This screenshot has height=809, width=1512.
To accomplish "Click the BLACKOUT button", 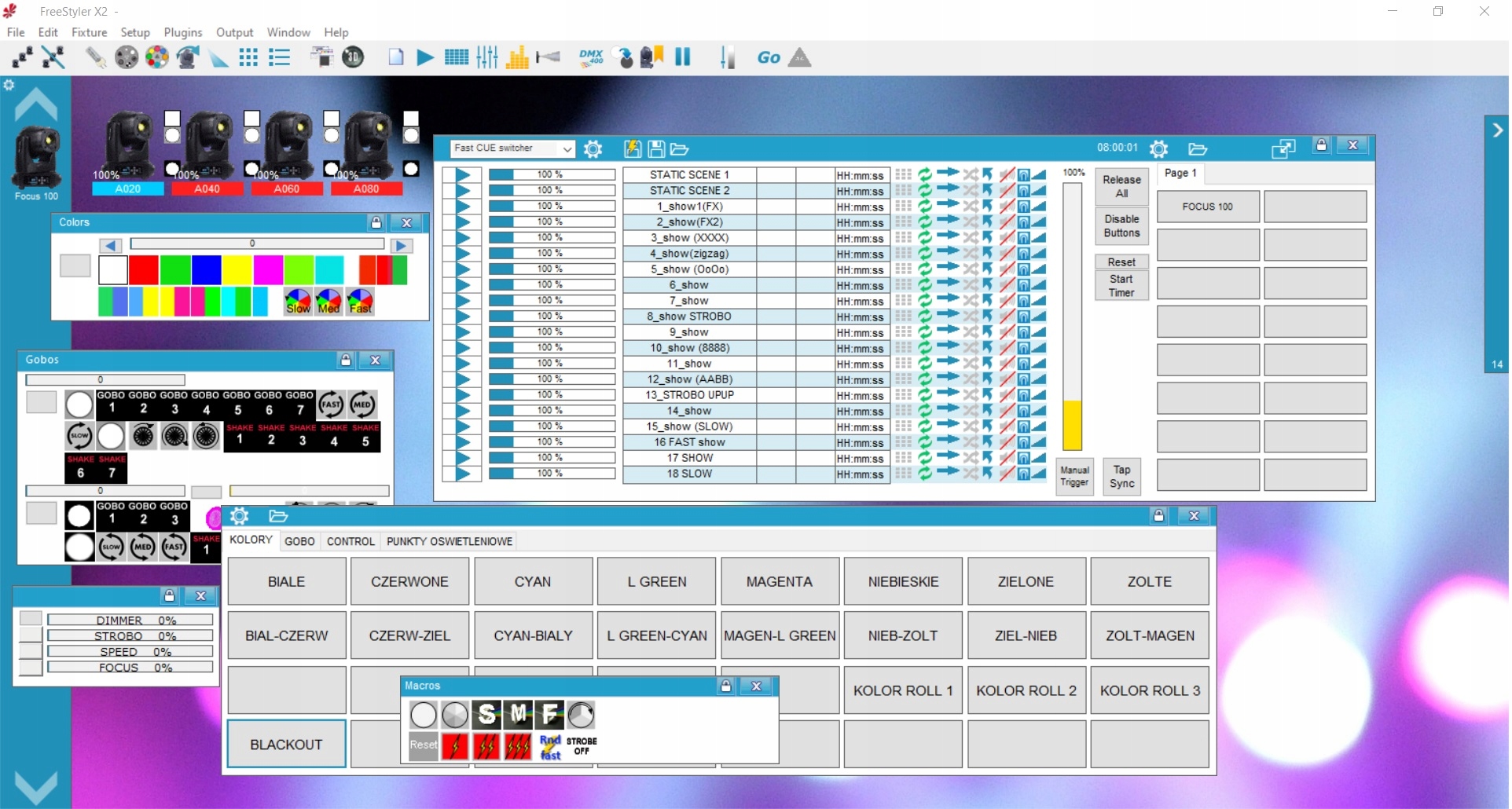I will 286,744.
